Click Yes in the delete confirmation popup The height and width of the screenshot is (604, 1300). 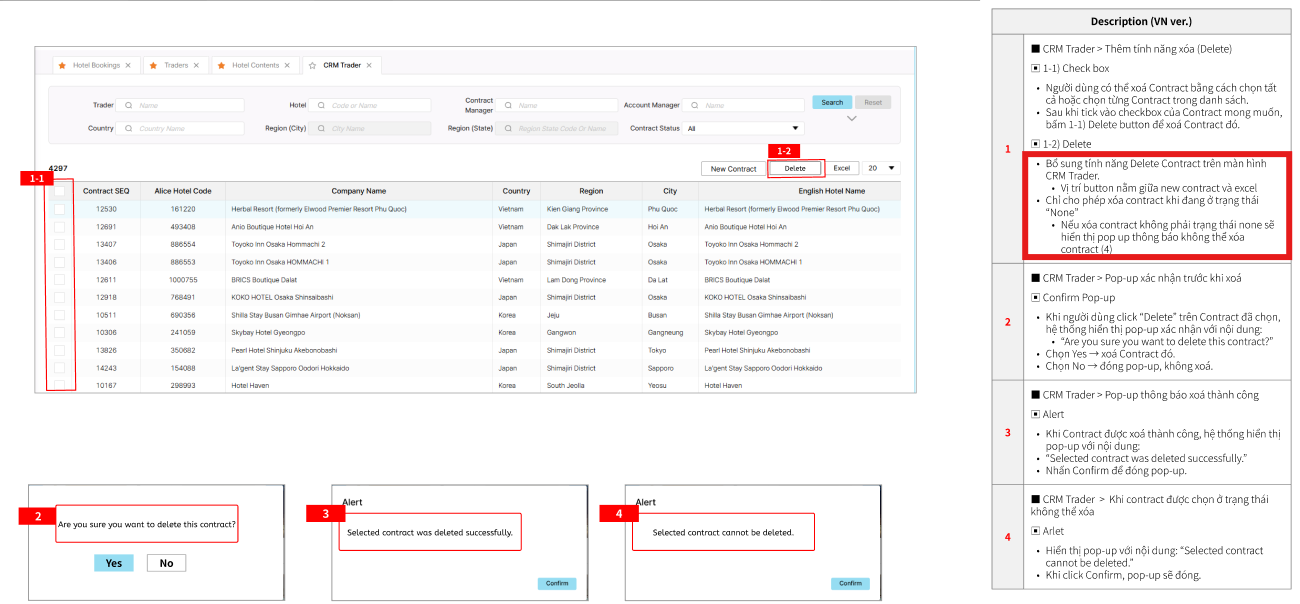click(114, 563)
